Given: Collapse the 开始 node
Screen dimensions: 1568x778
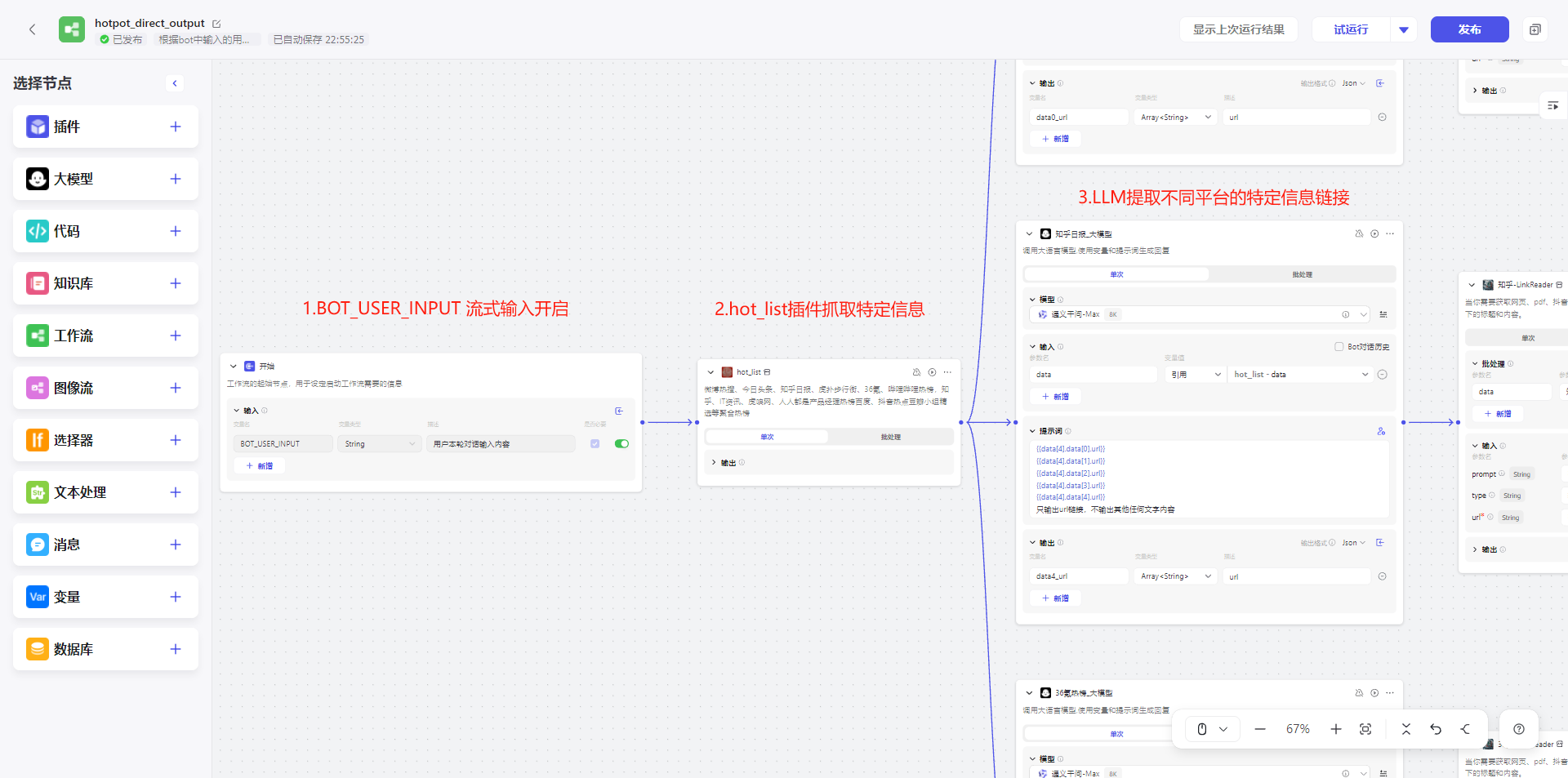Looking at the screenshot, I should 234,367.
